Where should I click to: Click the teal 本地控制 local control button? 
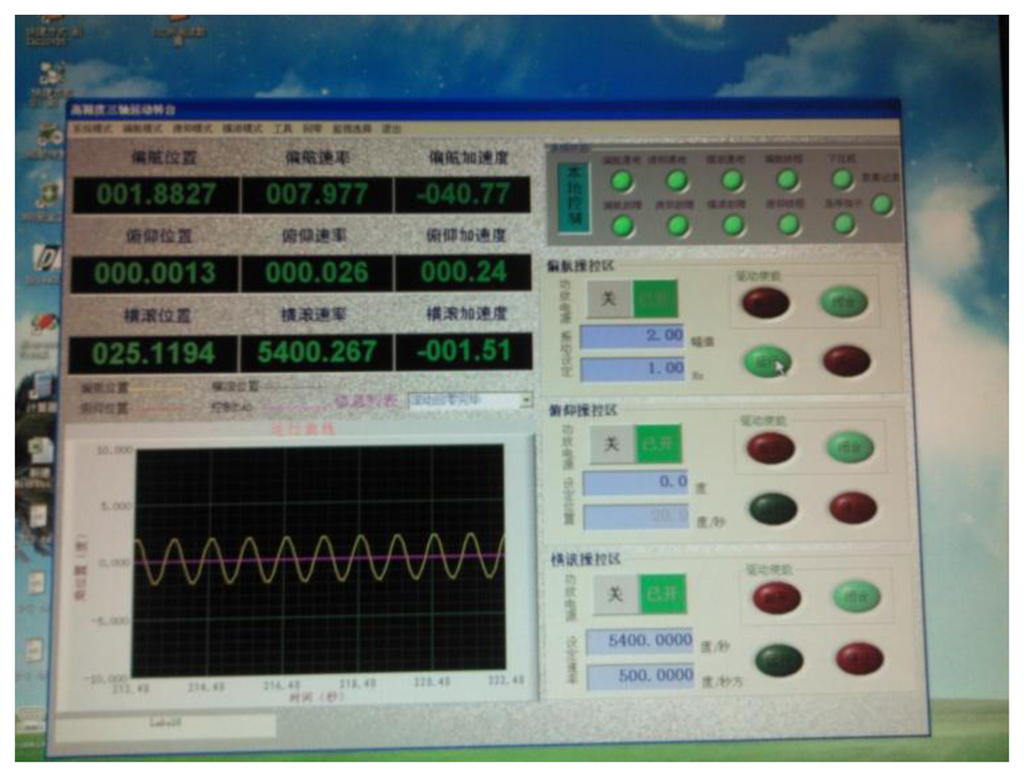pyautogui.click(x=573, y=197)
